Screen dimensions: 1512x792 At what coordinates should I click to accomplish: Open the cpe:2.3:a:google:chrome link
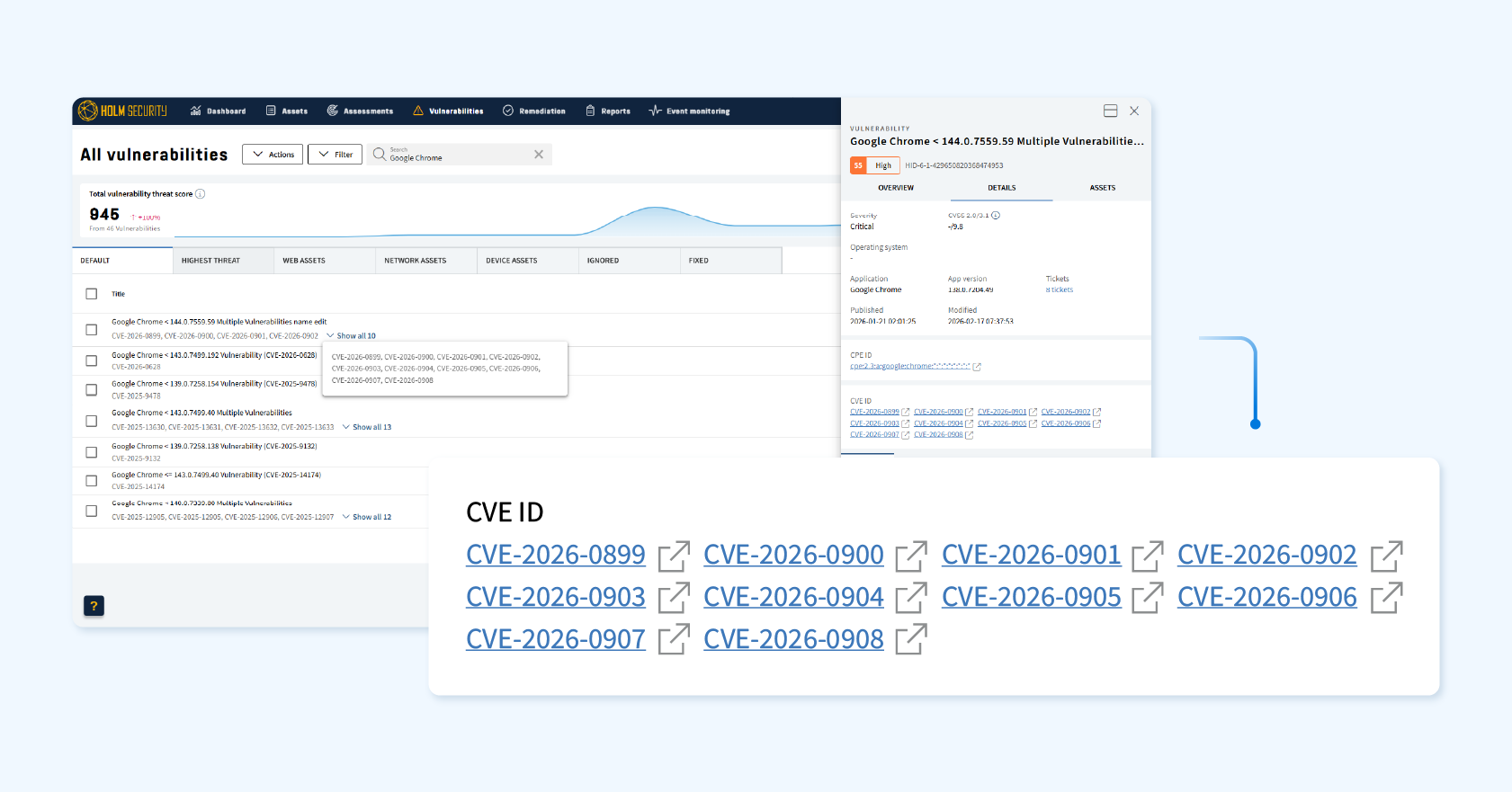point(910,367)
